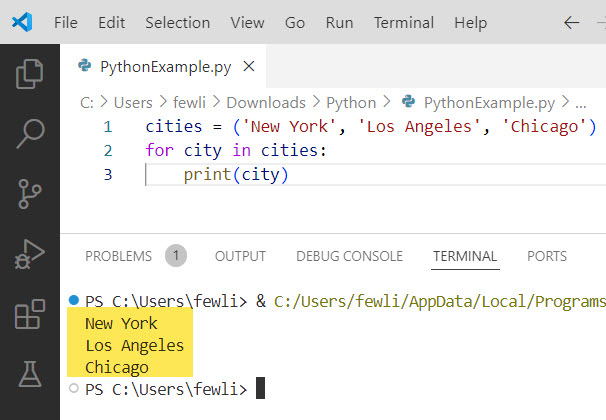
Task: Click the VS Code logo icon
Action: pyautogui.click(x=22, y=22)
